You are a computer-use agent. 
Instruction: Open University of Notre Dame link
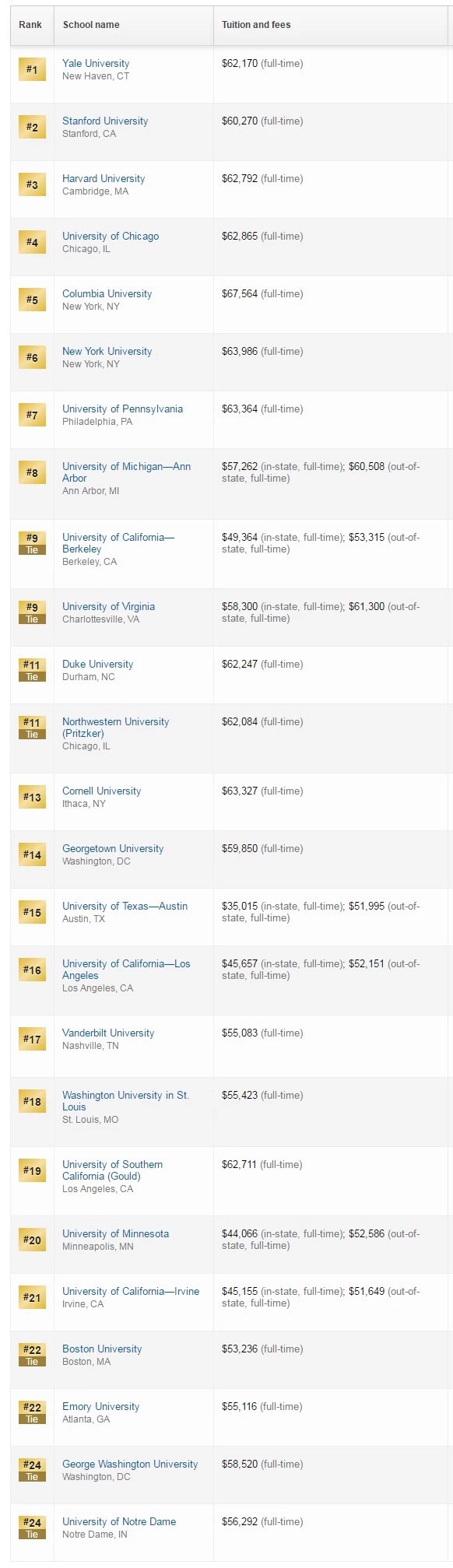click(119, 1521)
